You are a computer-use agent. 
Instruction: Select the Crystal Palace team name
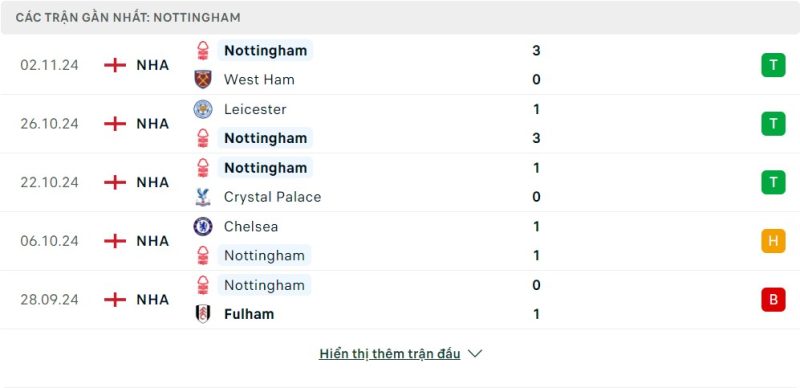[272, 197]
